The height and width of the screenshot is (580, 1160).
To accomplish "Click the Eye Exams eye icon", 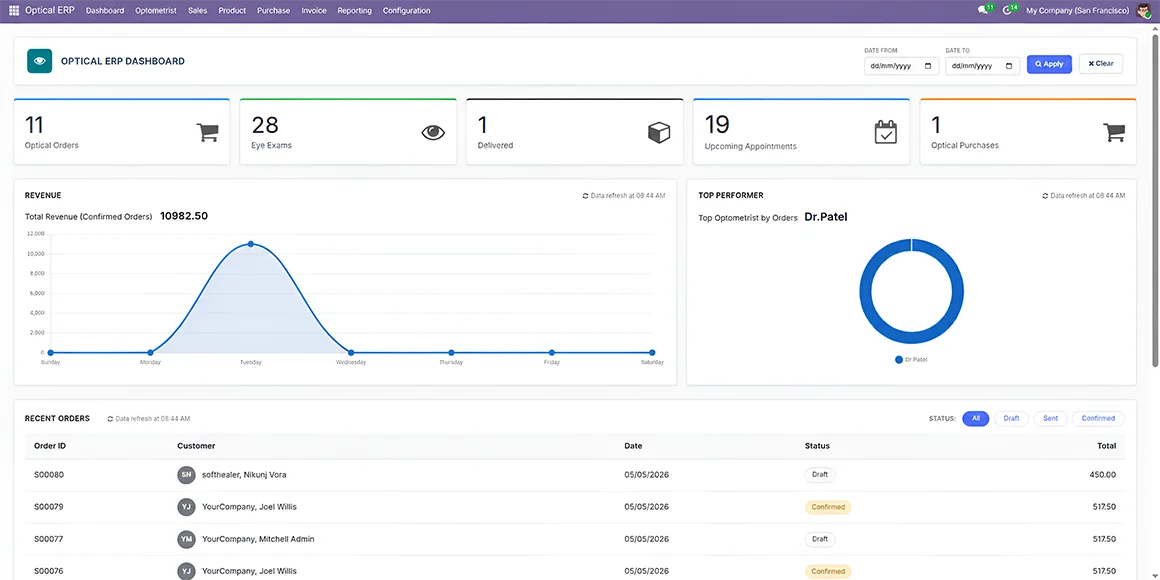I will [x=434, y=132].
